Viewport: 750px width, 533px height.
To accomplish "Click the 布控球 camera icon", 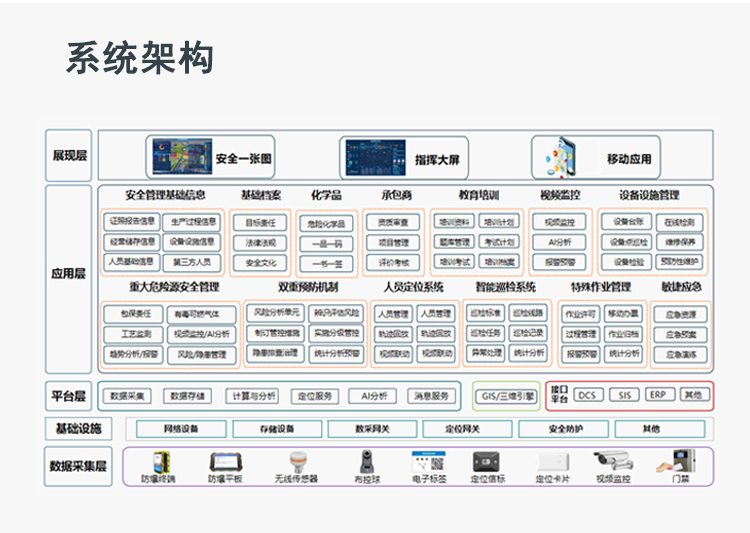I will tap(367, 462).
